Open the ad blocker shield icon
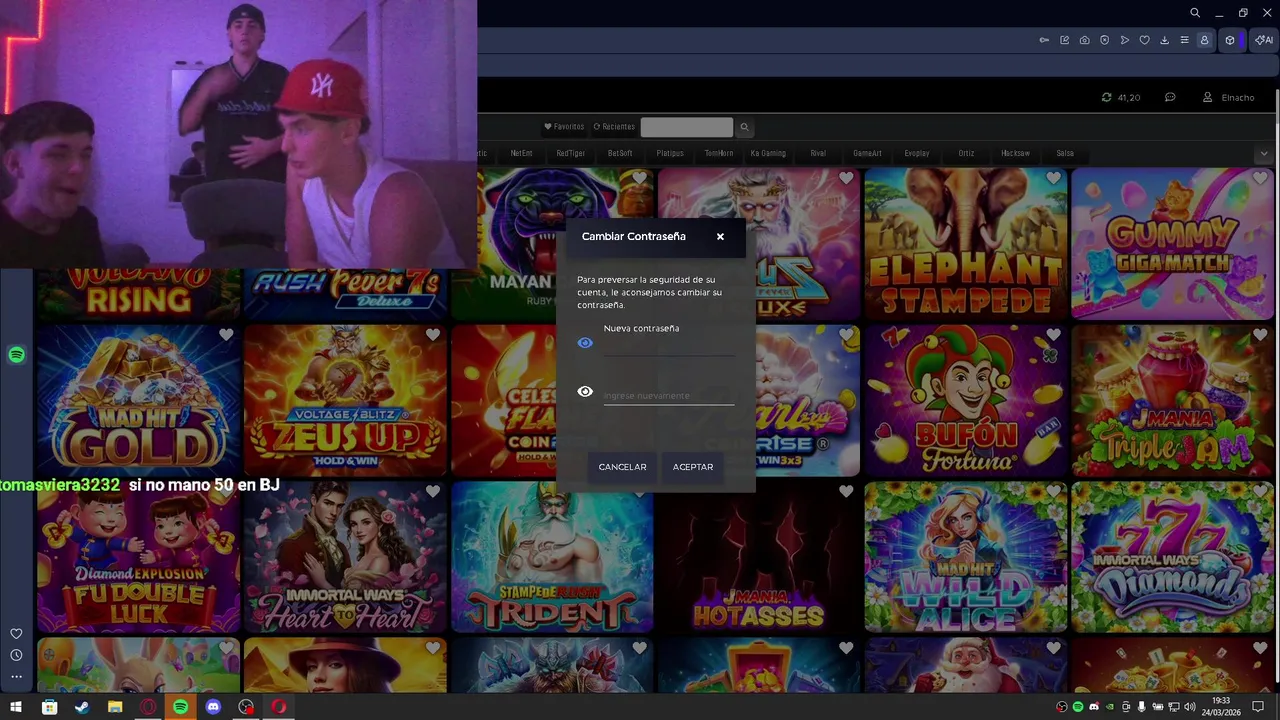 click(x=1105, y=40)
